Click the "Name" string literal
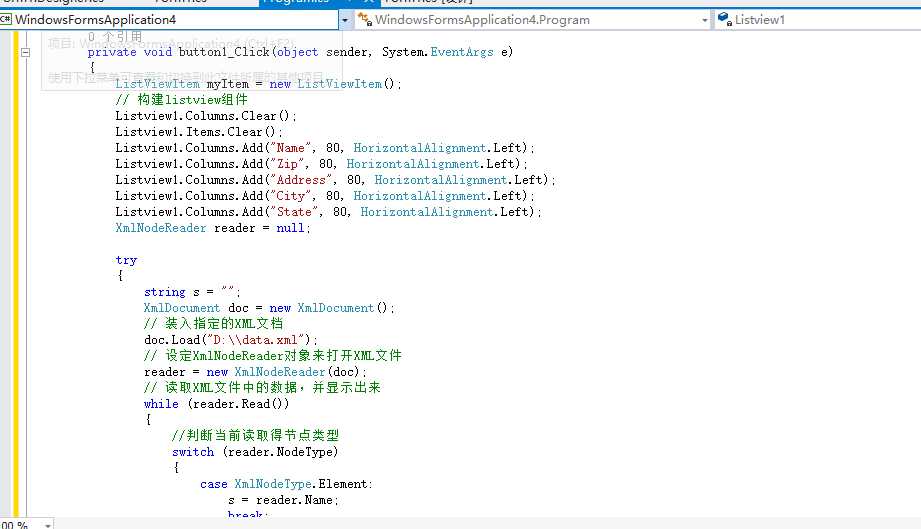This screenshot has width=921, height=529. (x=290, y=148)
